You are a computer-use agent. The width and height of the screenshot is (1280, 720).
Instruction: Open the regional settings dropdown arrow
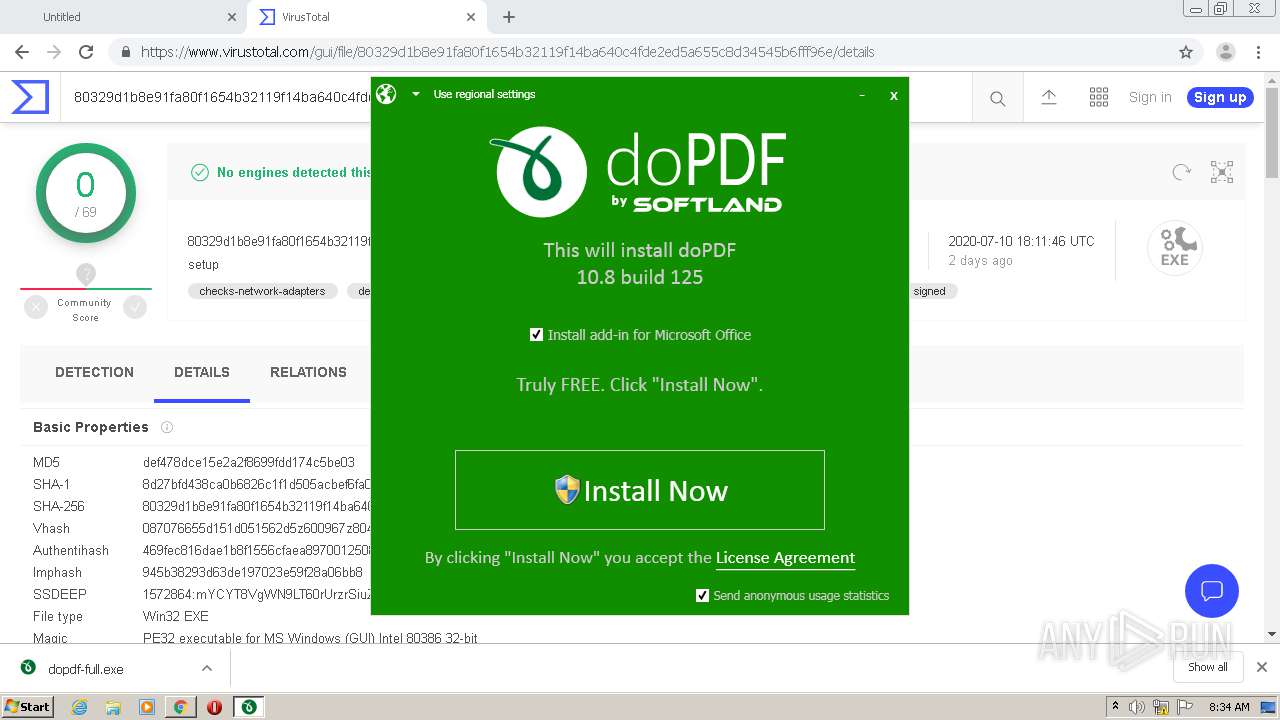pos(416,94)
